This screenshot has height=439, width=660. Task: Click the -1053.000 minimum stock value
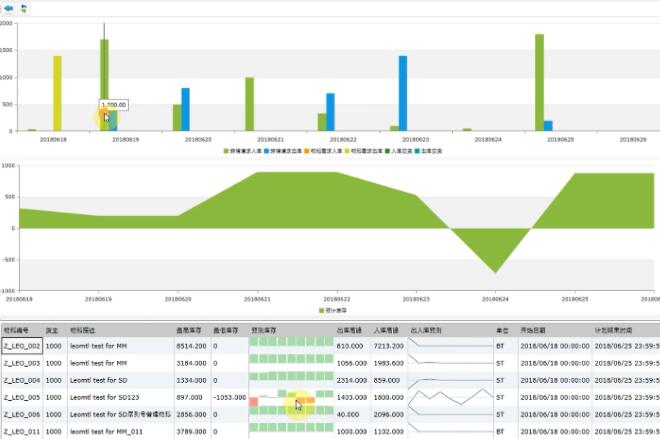click(x=229, y=397)
